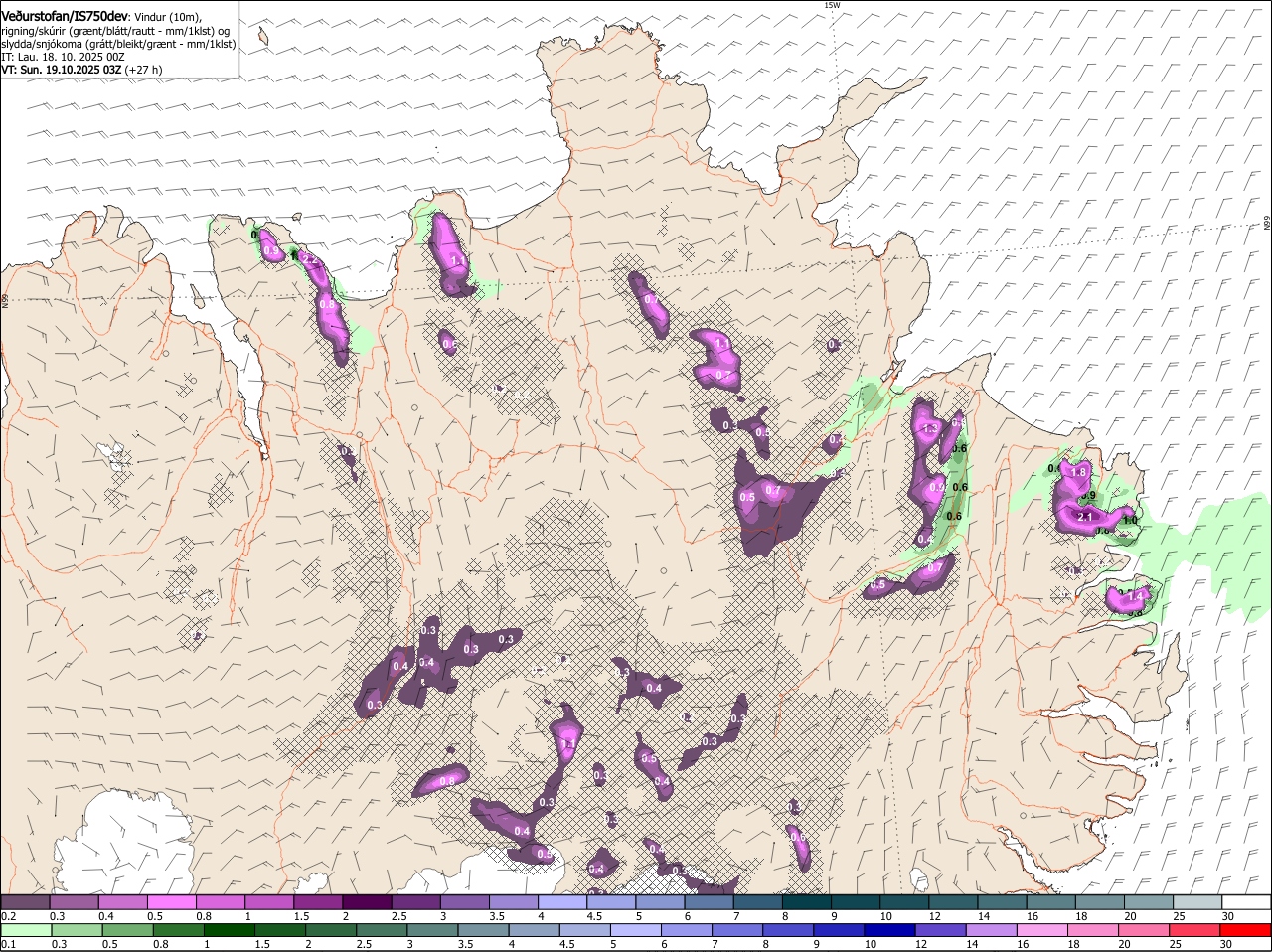This screenshot has width=1272, height=952.
Task: Click the darkest green rain swatch between 1 and 1.5
Action: coord(230,930)
